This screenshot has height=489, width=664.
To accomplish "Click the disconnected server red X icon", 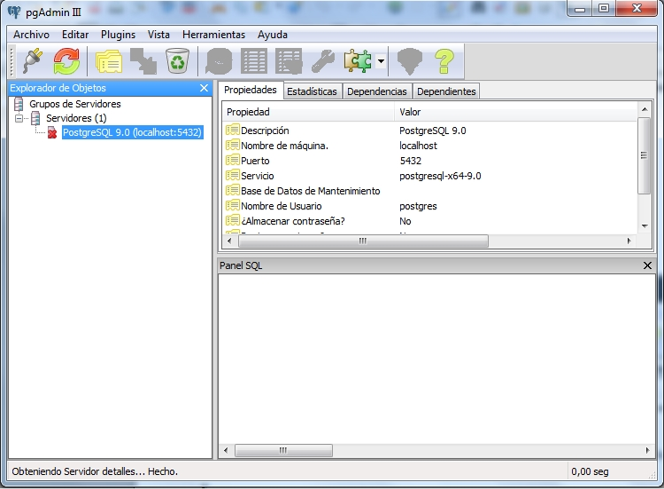I will click(x=52, y=133).
